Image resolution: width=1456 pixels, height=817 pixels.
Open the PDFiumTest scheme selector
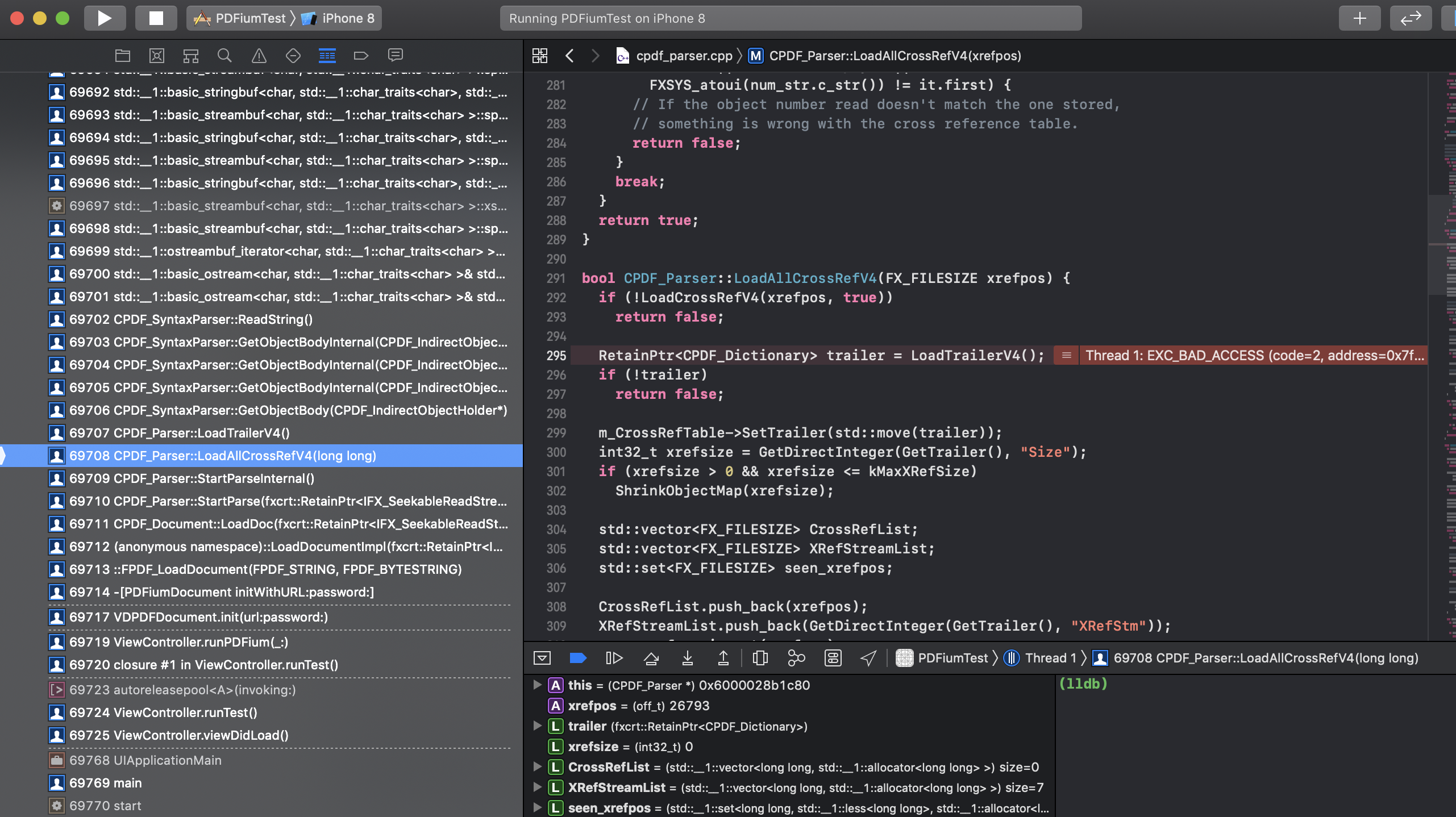[x=240, y=18]
